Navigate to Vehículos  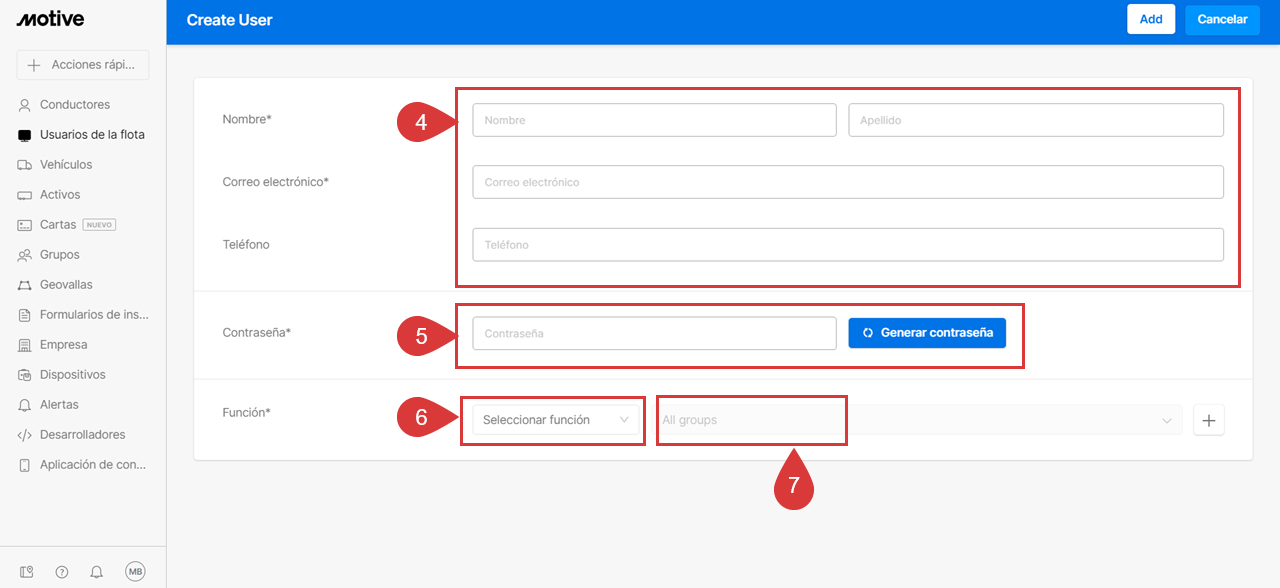pyautogui.click(x=66, y=165)
